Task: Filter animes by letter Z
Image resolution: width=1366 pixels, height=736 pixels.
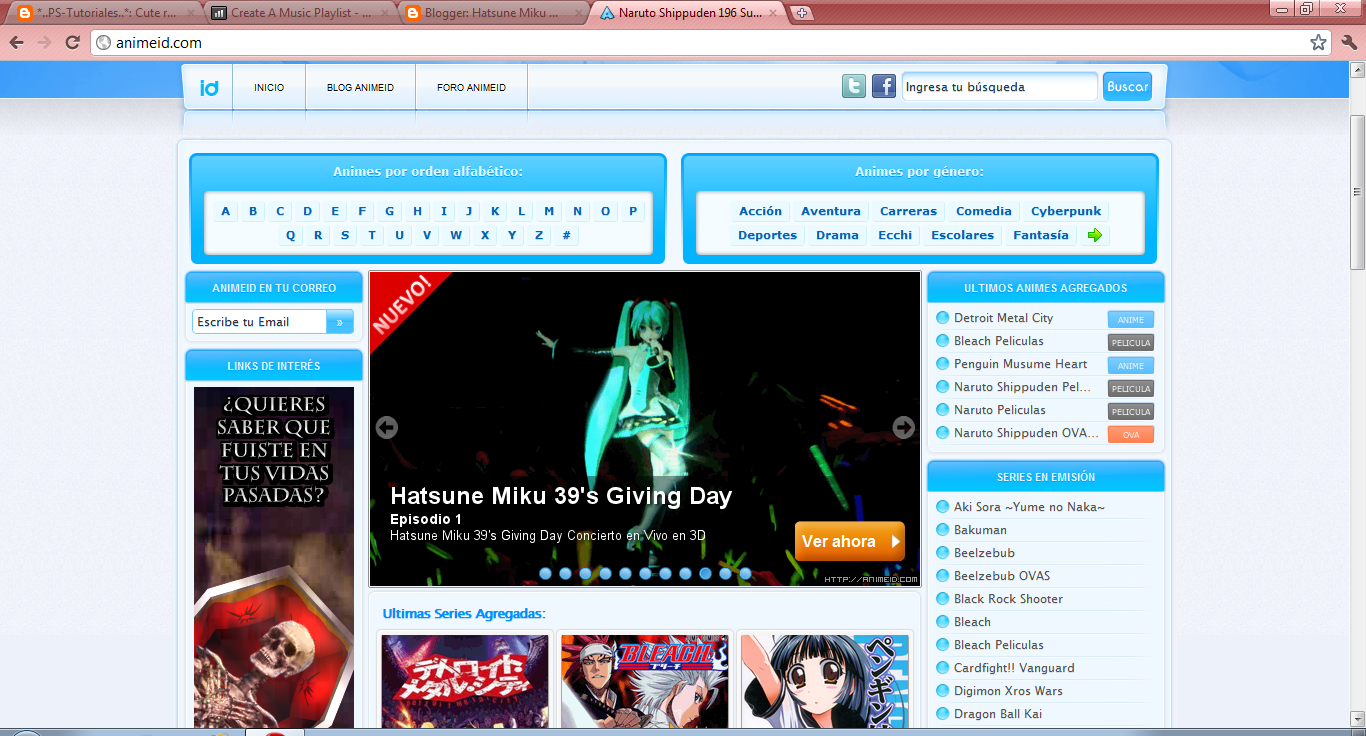Action: click(x=539, y=235)
